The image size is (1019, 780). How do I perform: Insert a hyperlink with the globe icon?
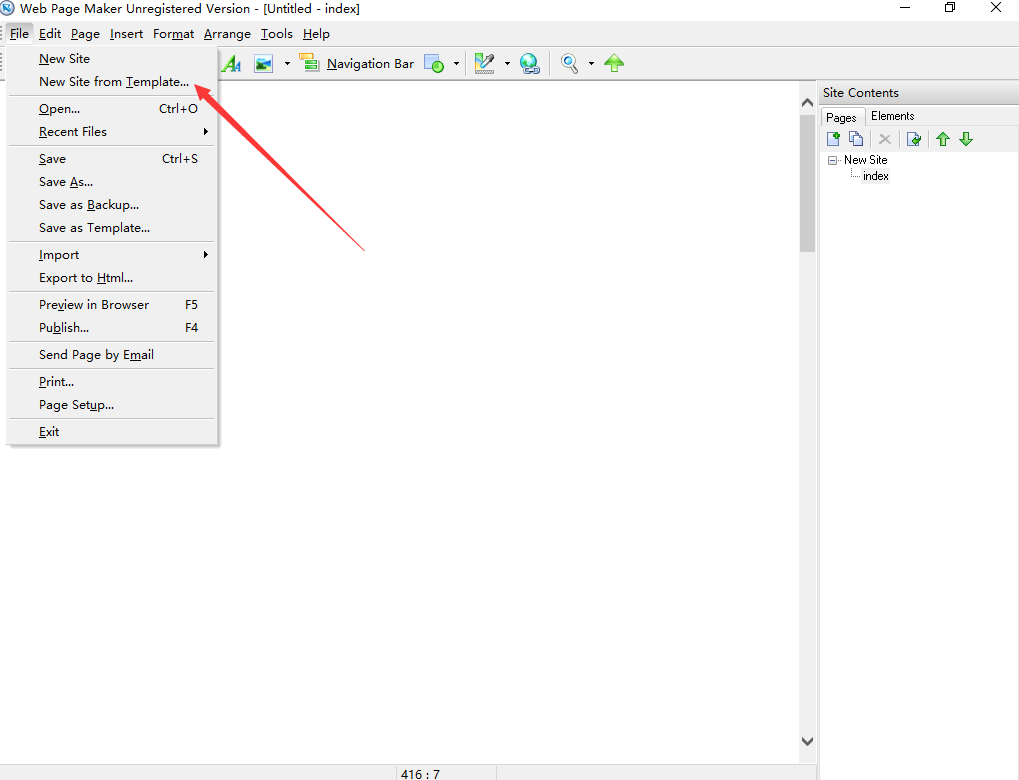pos(530,63)
